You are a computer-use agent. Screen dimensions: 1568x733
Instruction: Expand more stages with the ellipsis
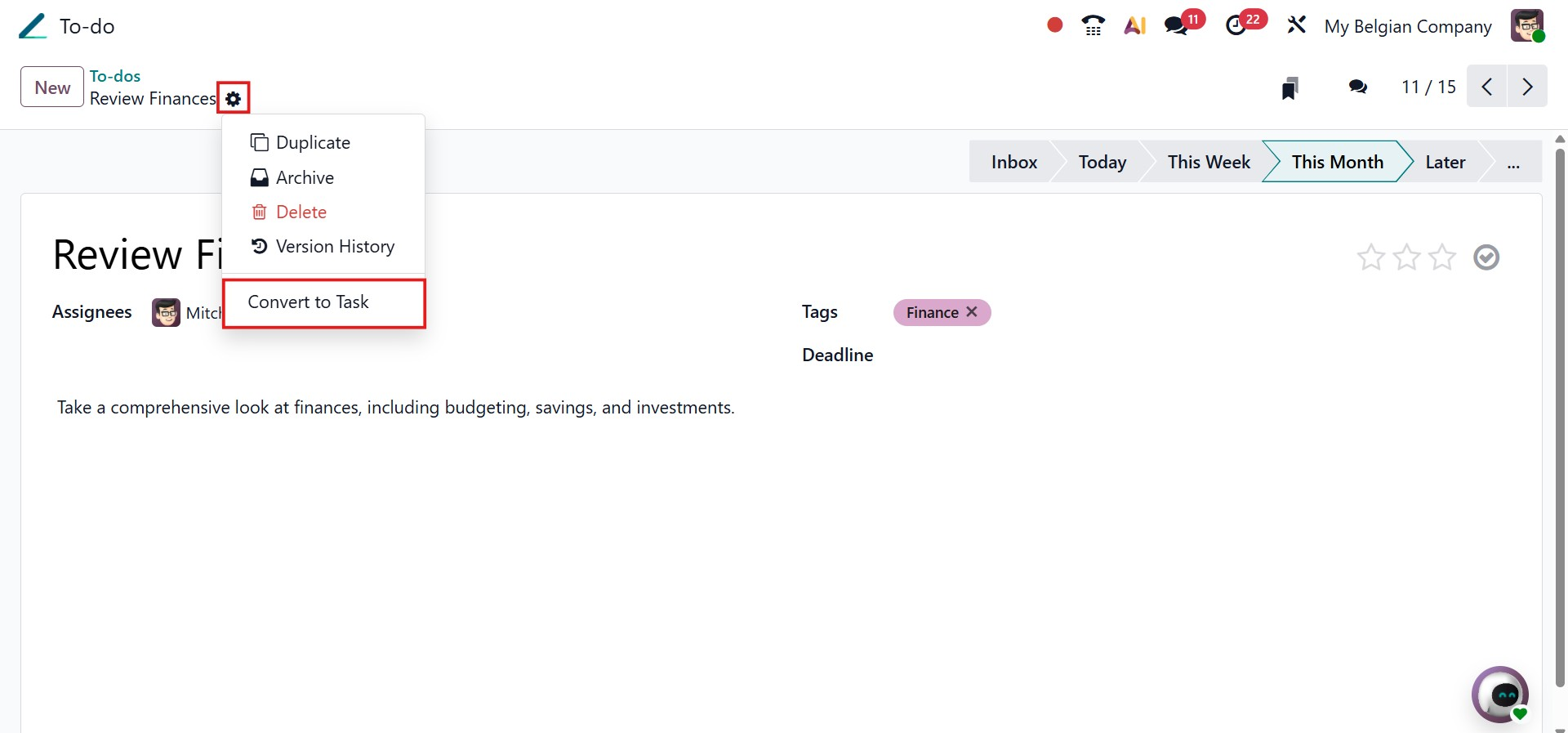point(1513,162)
